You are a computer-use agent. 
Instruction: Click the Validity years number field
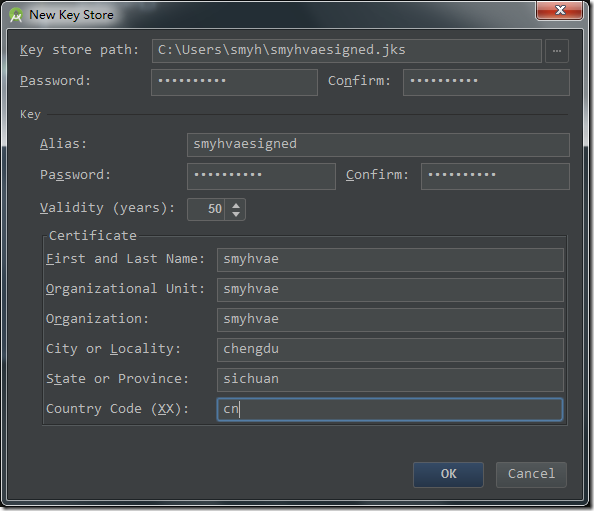tap(206, 209)
